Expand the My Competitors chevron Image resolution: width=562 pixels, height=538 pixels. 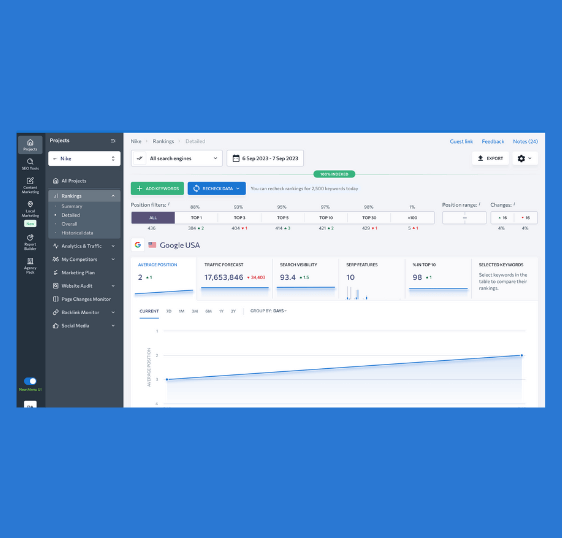click(113, 259)
